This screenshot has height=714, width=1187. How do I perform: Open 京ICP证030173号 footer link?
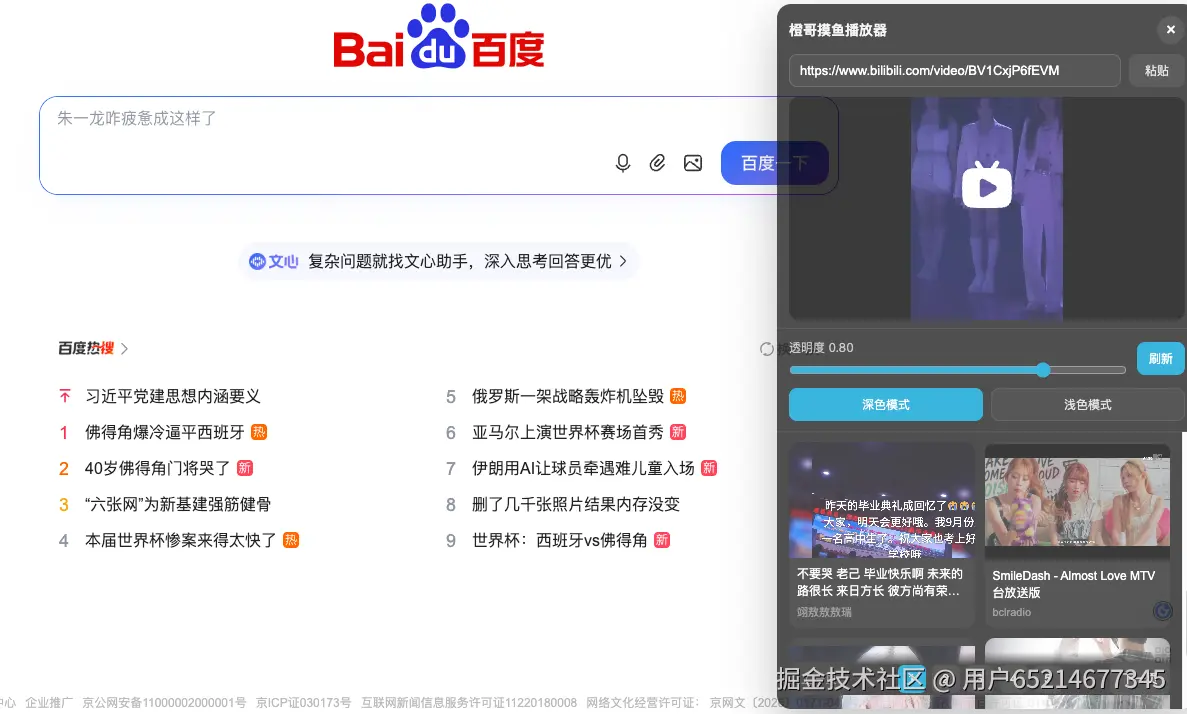coord(304,703)
